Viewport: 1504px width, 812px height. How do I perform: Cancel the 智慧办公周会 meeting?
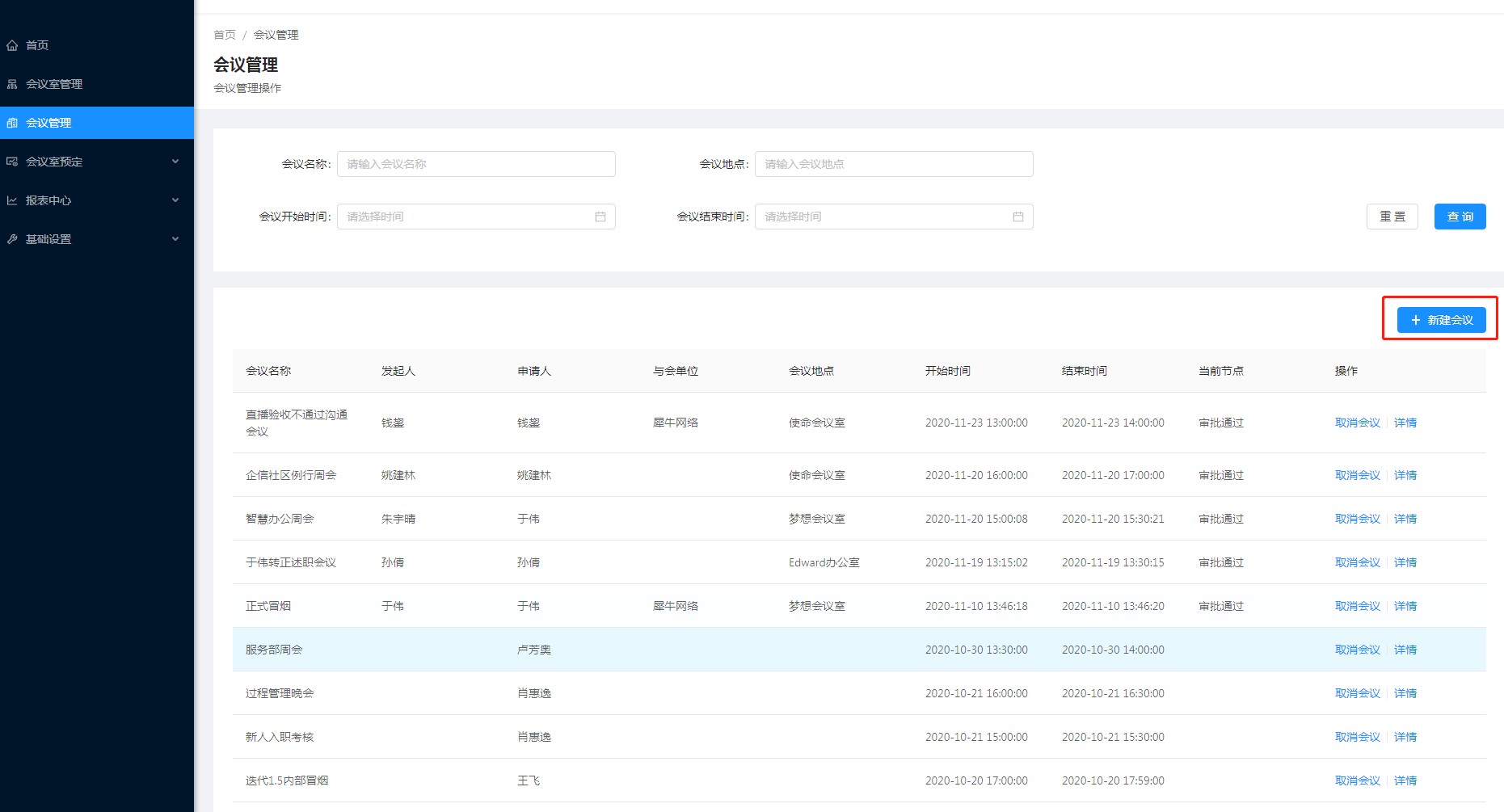click(x=1358, y=519)
